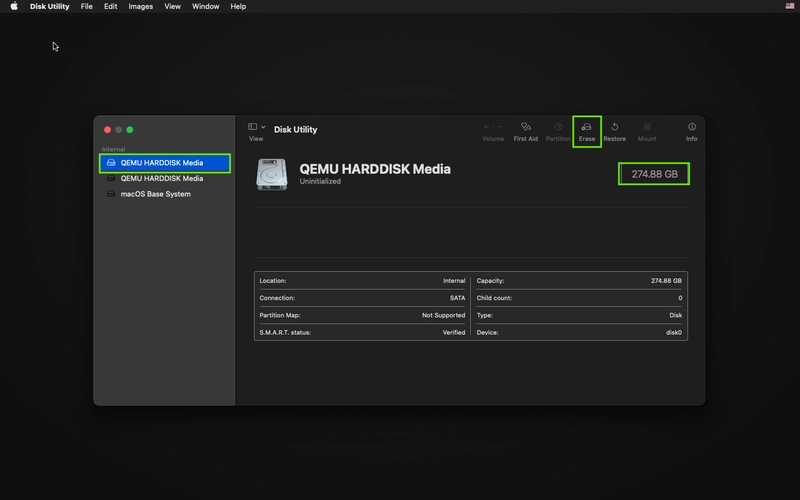Click the "Child count:" label
The image size is (800, 500).
click(494, 298)
